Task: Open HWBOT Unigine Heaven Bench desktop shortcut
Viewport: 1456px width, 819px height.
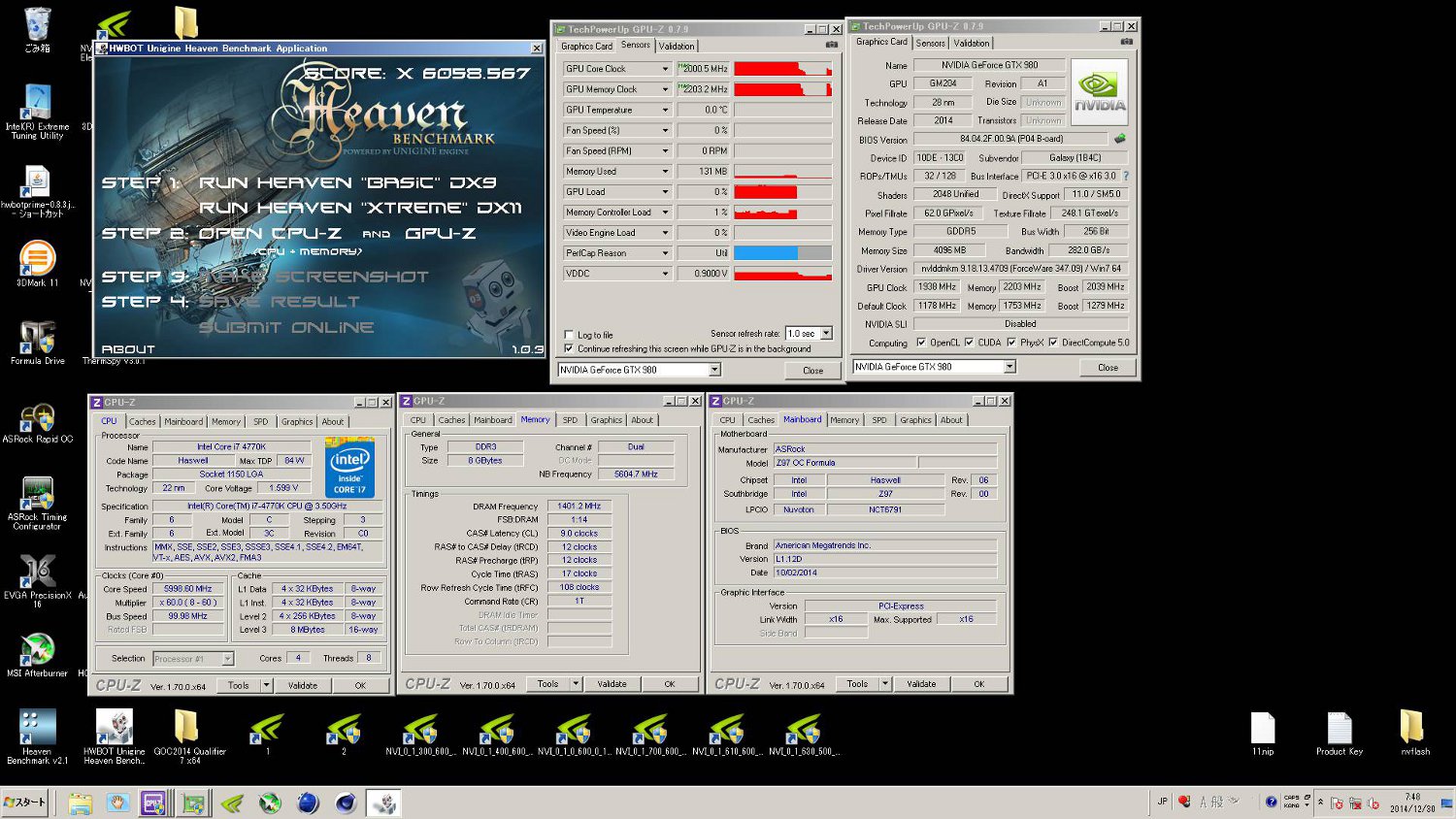Action: pos(114,736)
